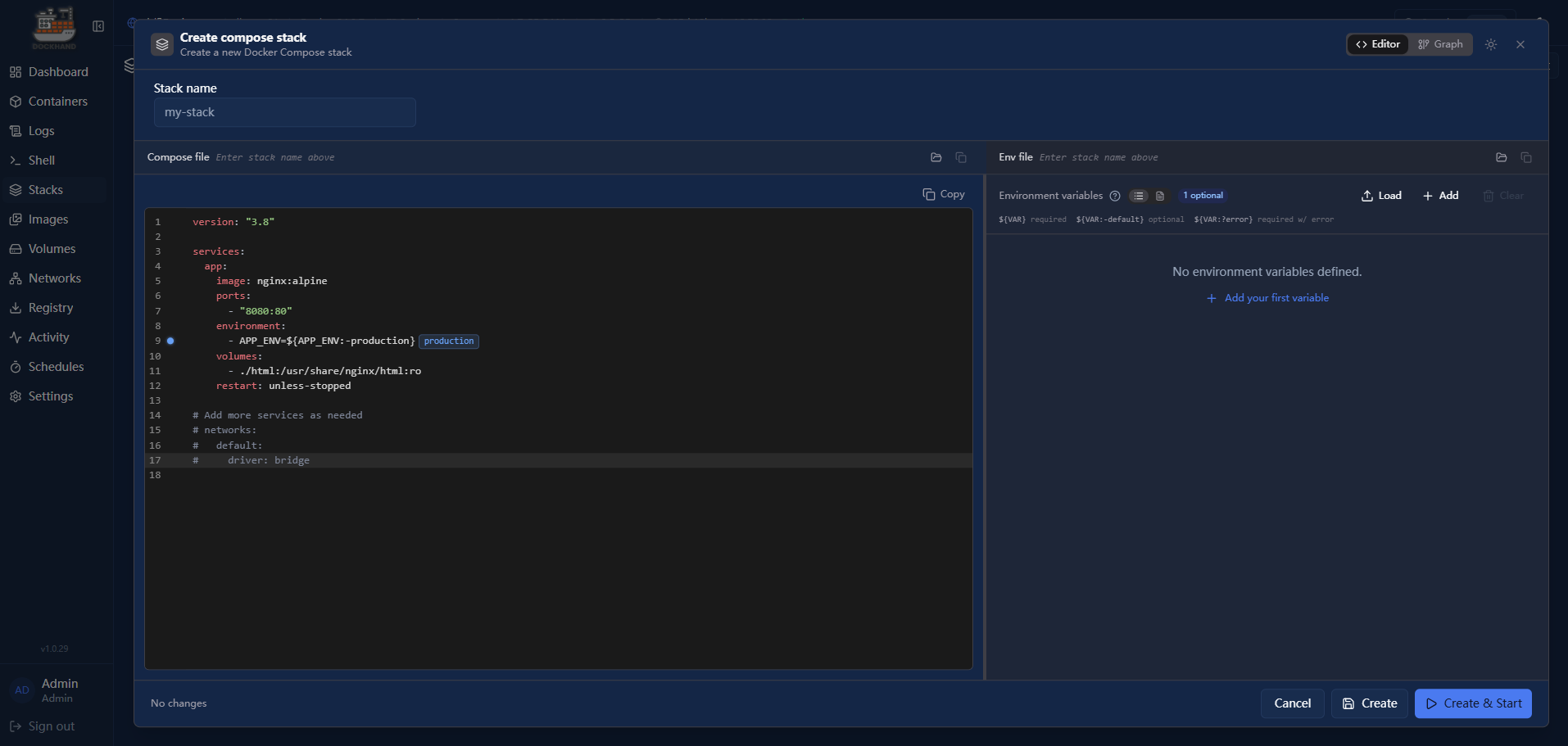Open folder icon for Env file
This screenshot has height=746, width=1568.
(1502, 157)
